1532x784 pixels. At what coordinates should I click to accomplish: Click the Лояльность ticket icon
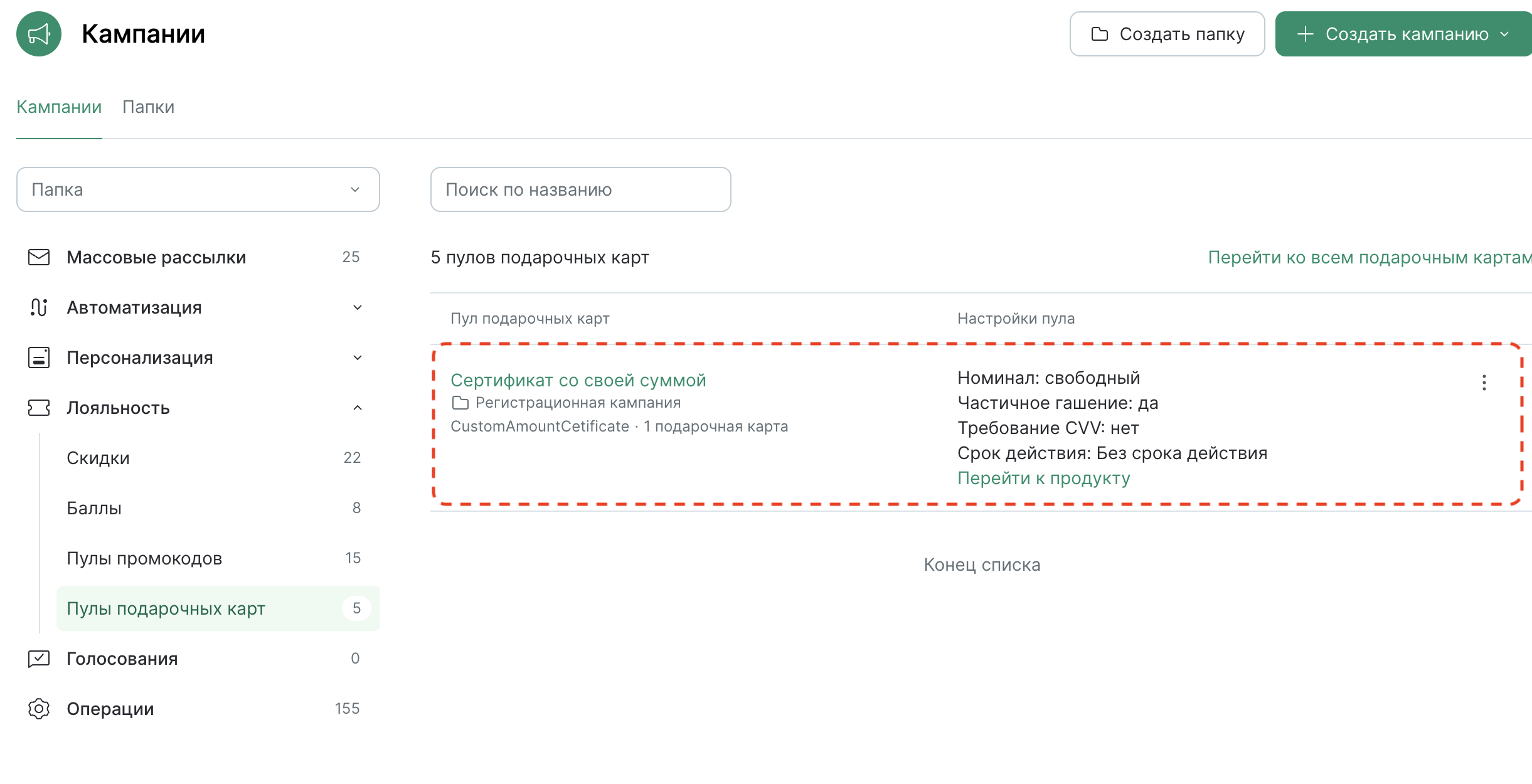[x=39, y=408]
